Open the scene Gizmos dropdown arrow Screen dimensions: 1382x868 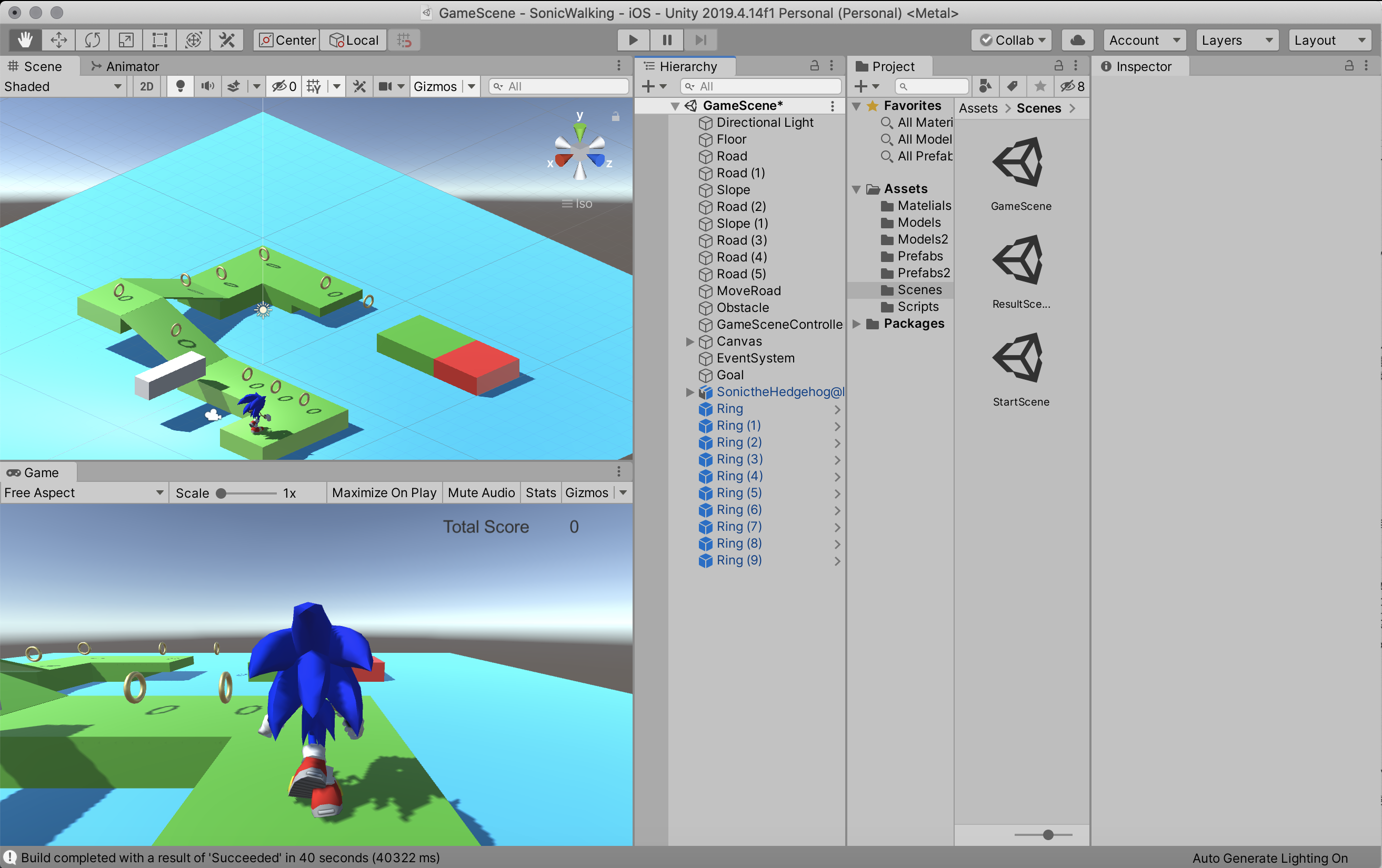click(x=472, y=87)
